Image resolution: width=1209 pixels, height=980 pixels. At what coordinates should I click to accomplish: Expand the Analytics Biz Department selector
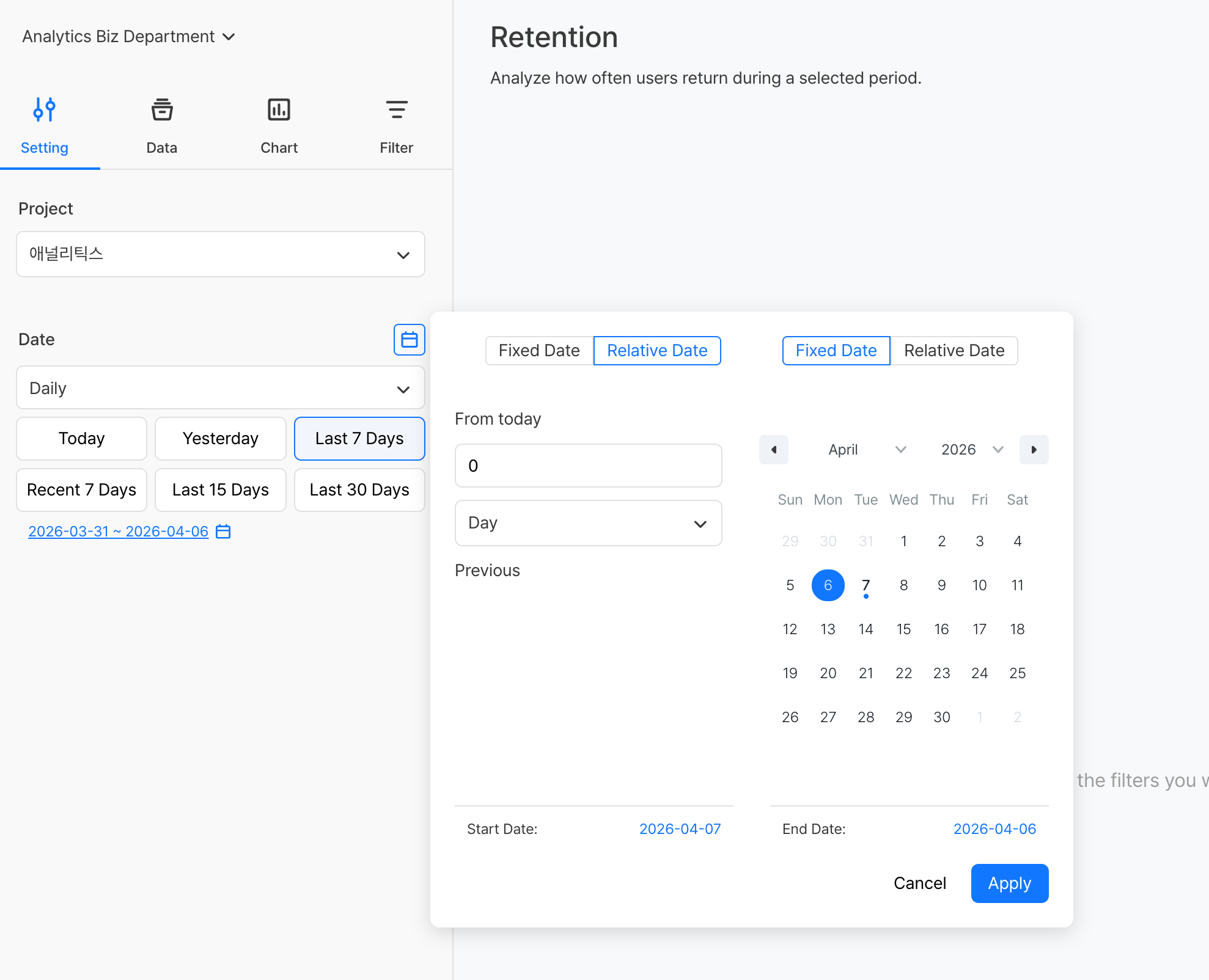click(x=129, y=37)
